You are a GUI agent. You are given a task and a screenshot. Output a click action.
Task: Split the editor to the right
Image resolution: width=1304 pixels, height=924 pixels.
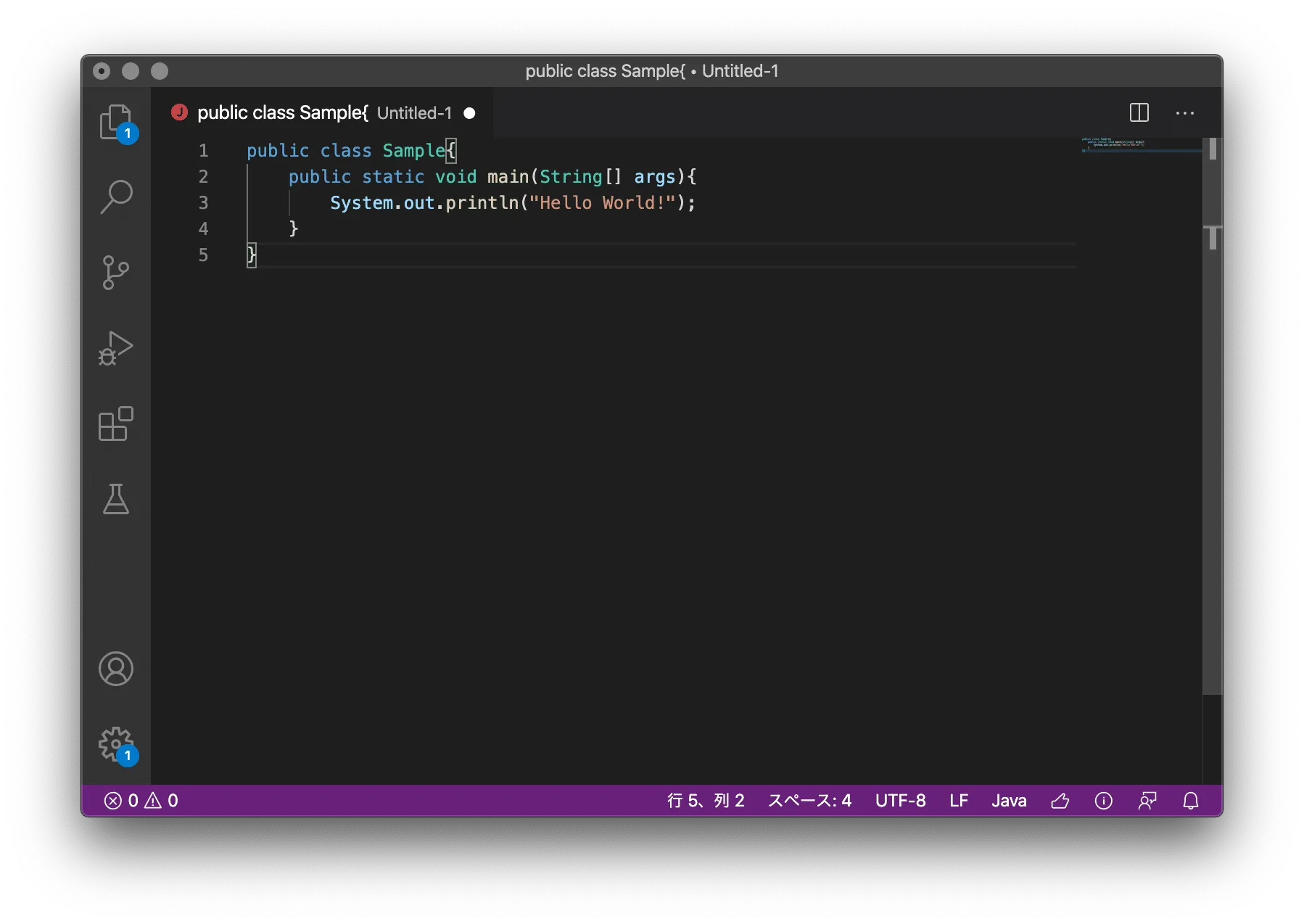[1139, 112]
